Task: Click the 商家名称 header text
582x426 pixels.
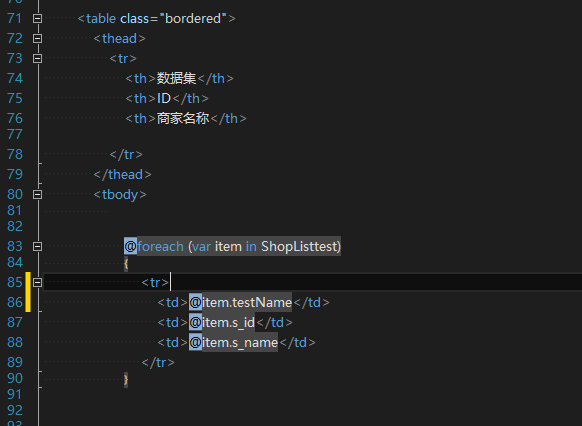Action: click(183, 118)
